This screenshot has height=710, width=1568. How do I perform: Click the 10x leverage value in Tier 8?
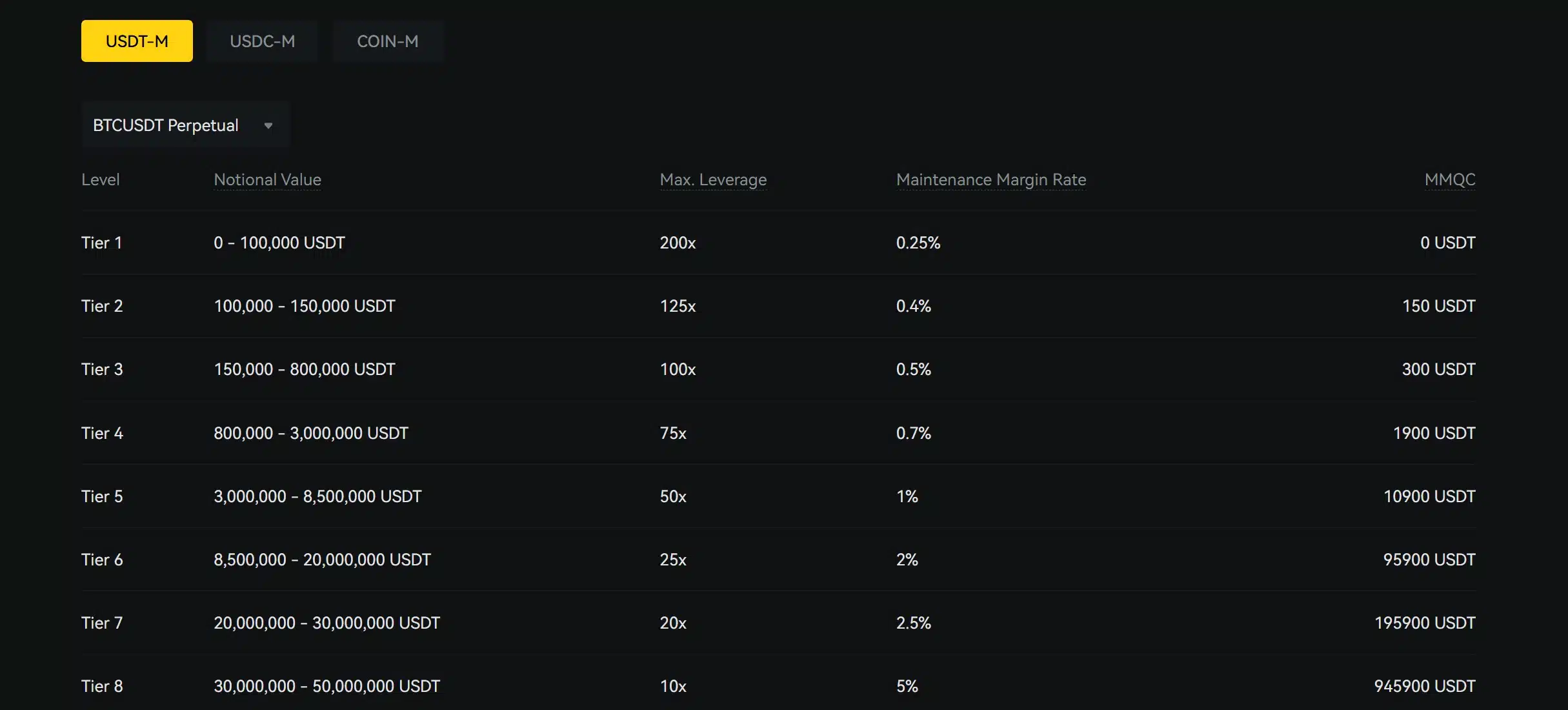[673, 686]
